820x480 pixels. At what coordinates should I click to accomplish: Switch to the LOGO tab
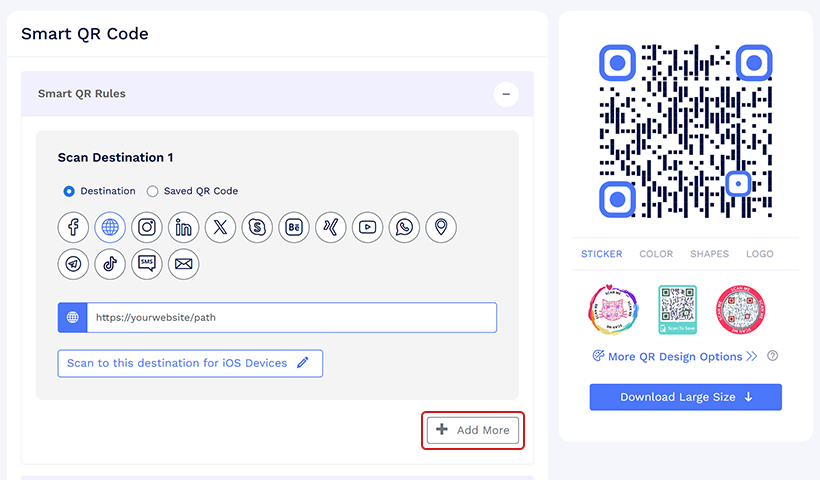(x=760, y=254)
